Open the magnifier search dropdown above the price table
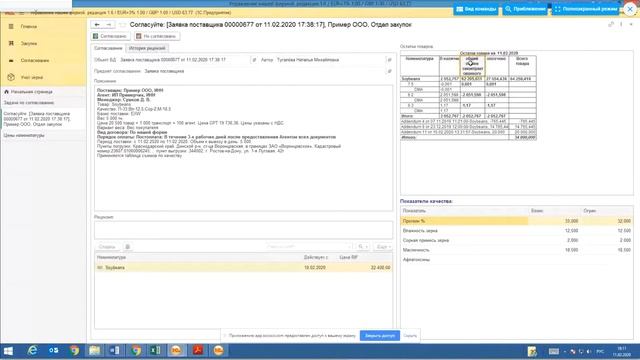 coord(362,247)
